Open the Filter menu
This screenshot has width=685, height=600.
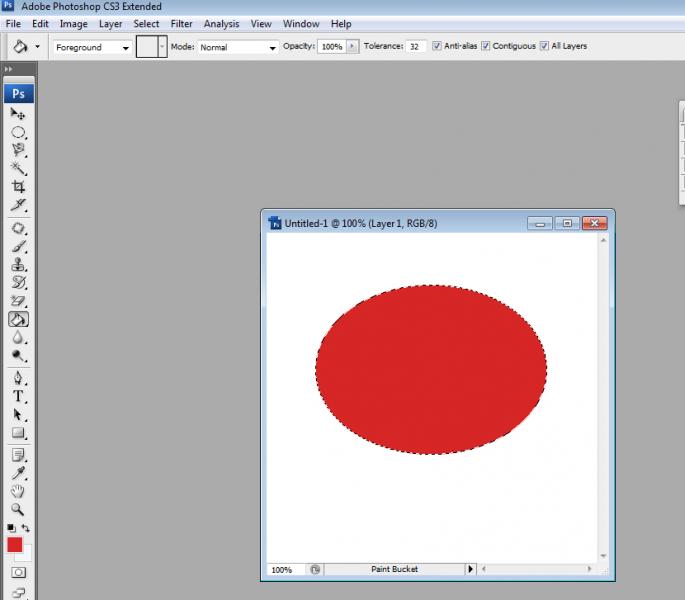(181, 23)
